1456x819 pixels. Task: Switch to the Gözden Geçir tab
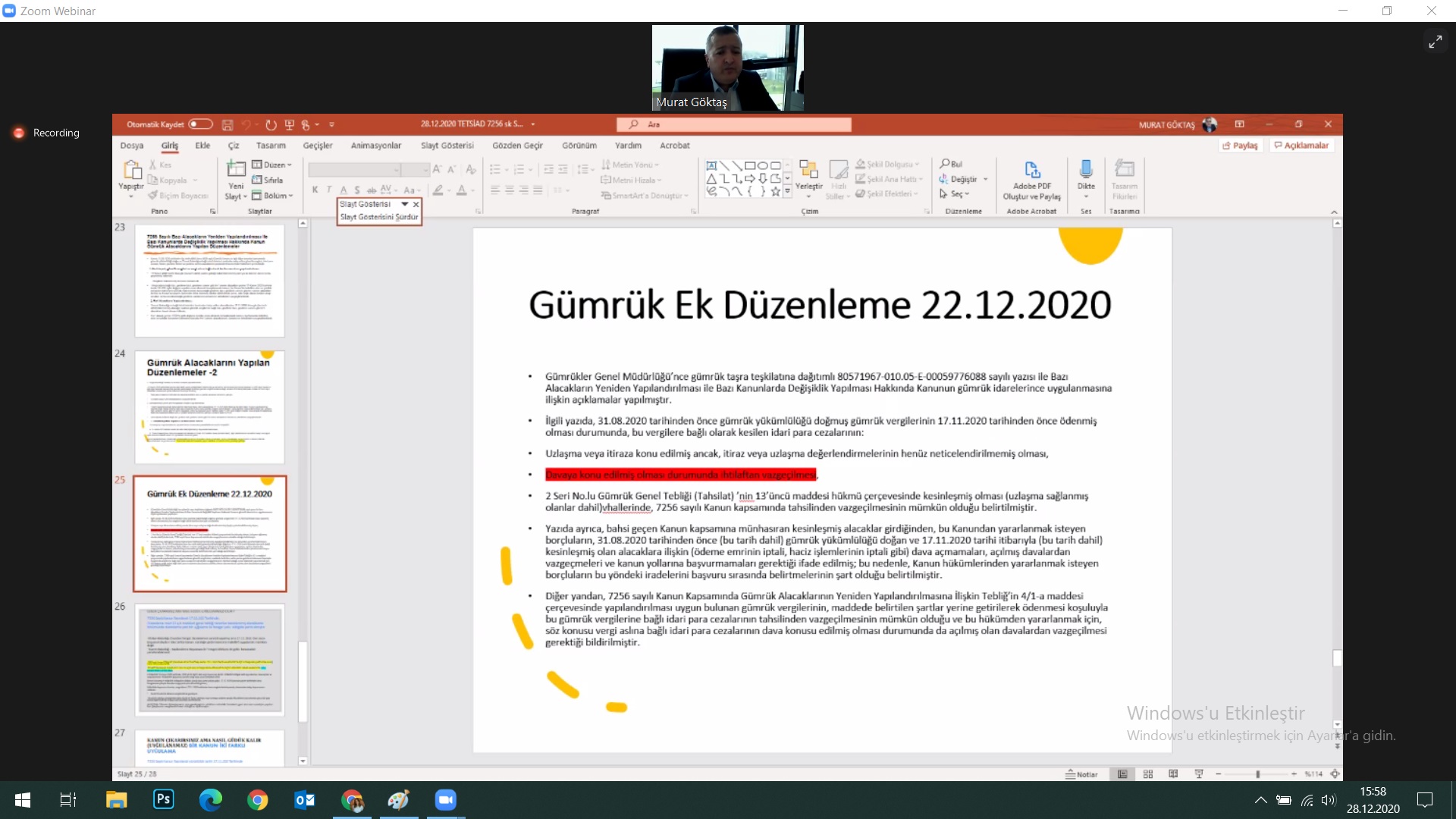517,146
